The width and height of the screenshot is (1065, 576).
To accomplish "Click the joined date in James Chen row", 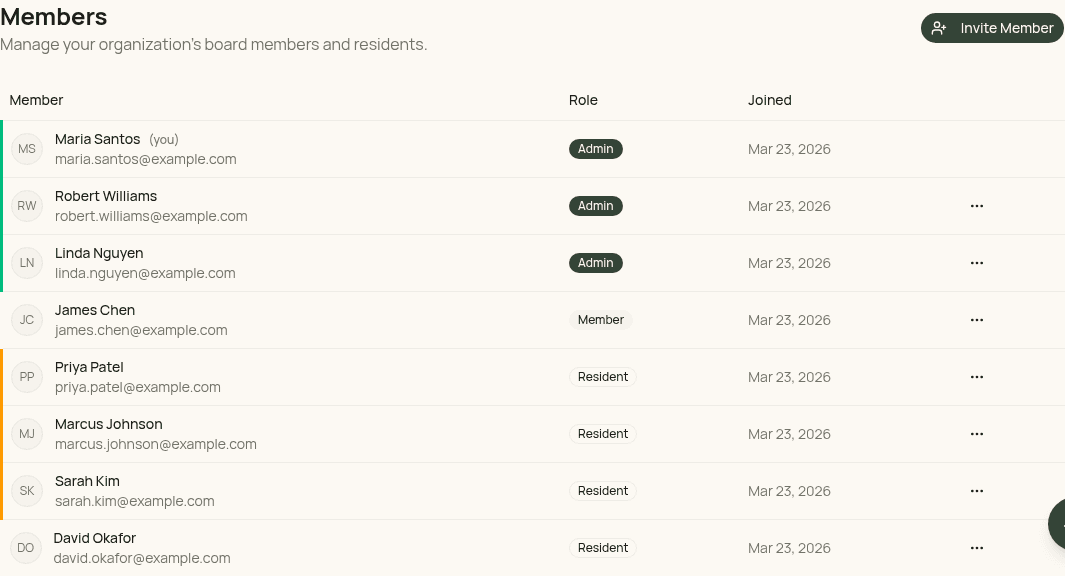I will (789, 321).
